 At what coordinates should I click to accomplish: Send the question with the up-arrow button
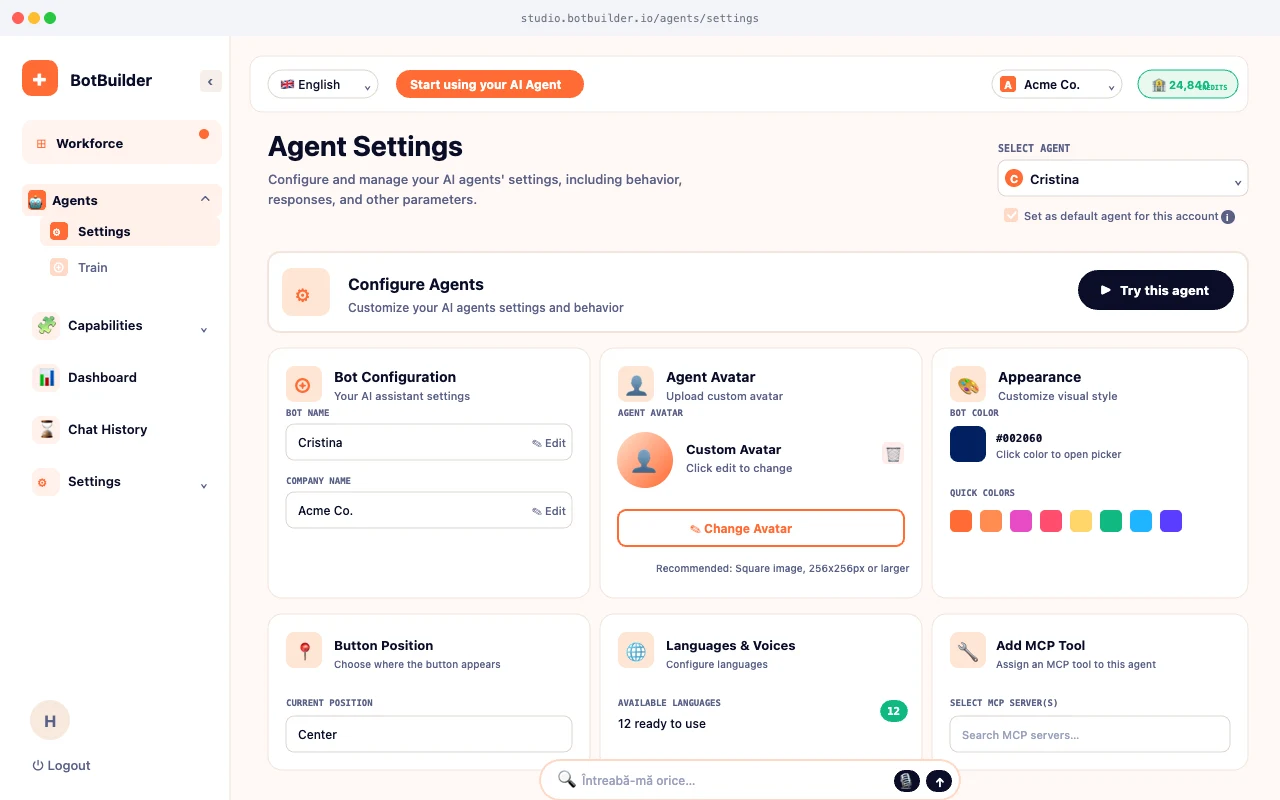(938, 781)
